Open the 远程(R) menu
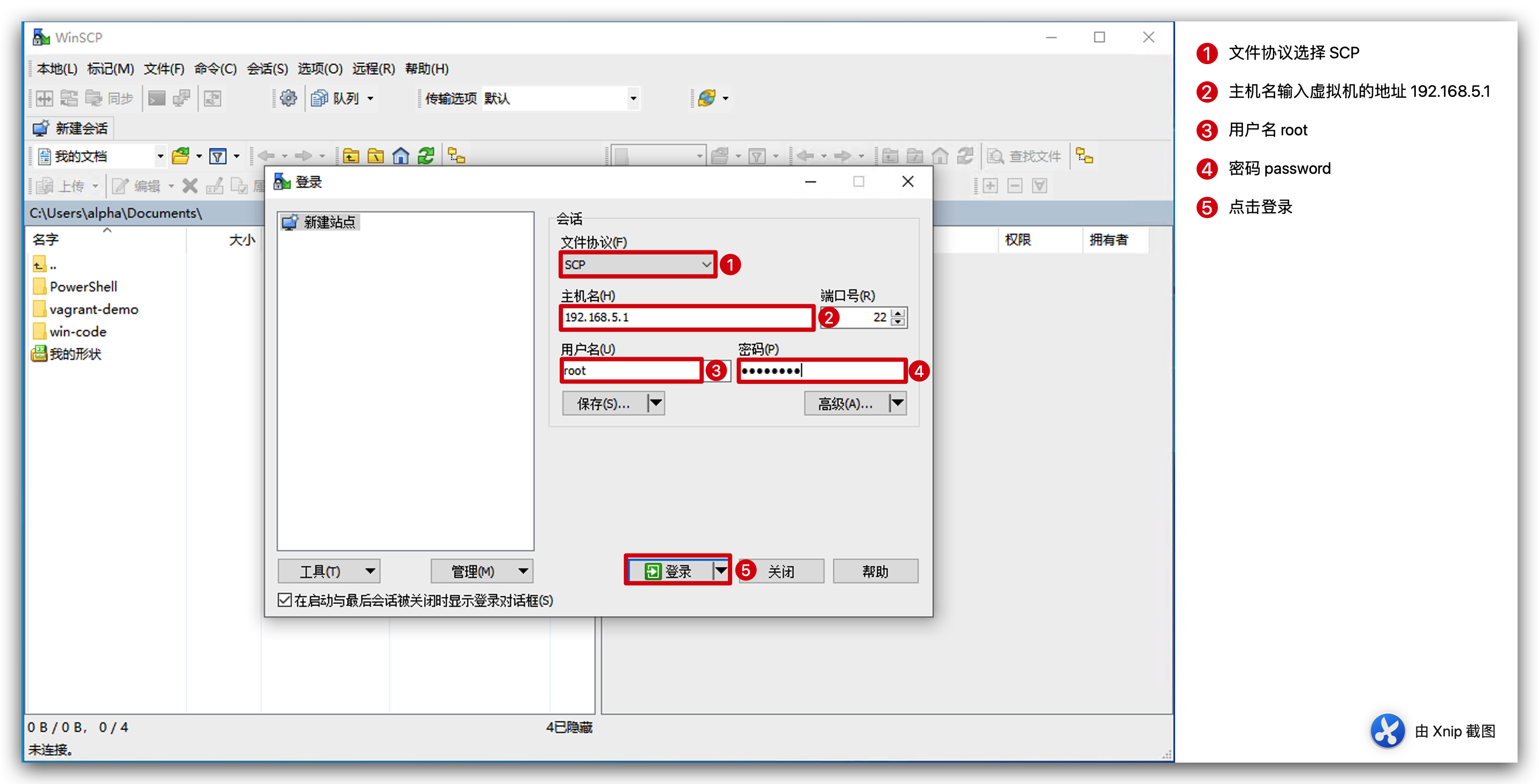 374,70
